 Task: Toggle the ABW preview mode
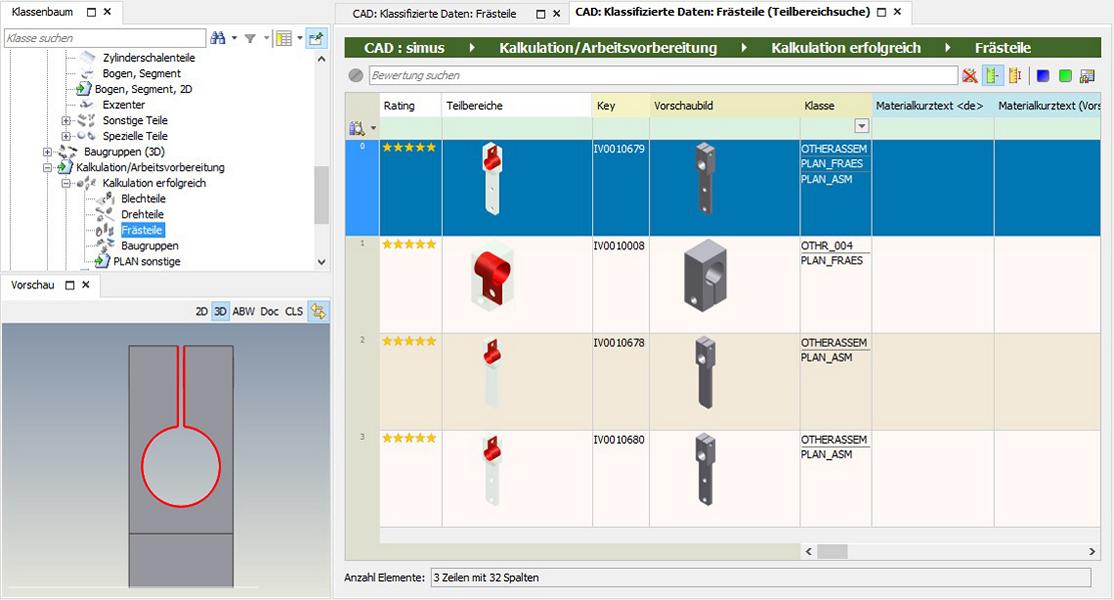[x=244, y=312]
